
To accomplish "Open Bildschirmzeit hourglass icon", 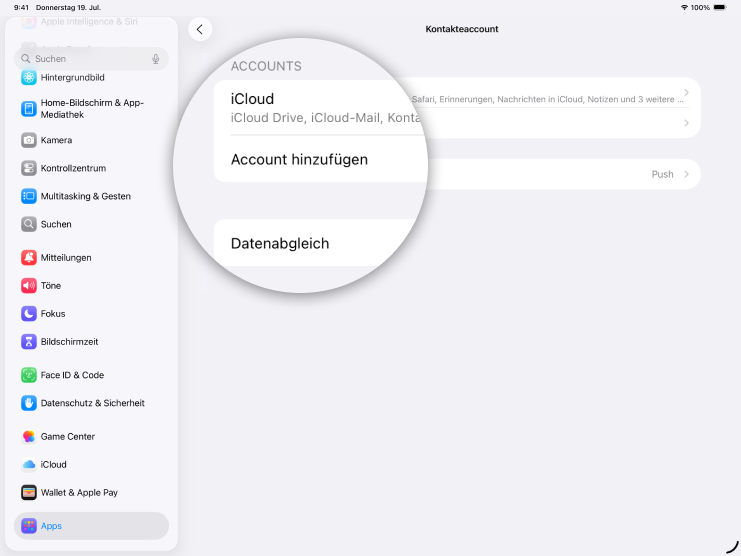I will click(29, 342).
